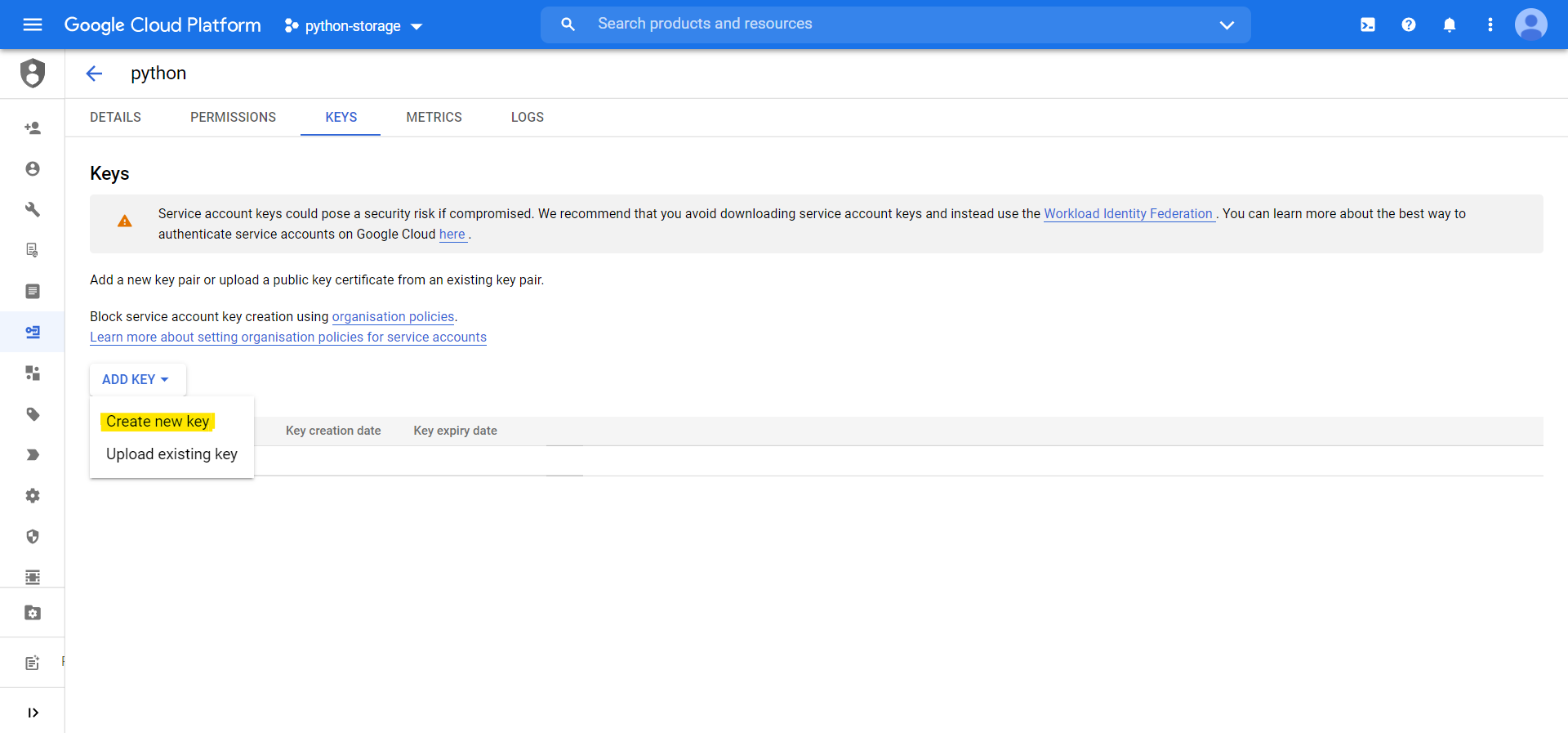Image resolution: width=1568 pixels, height=733 pixels.
Task: Open the labels tag sidebar icon
Action: pos(33,414)
